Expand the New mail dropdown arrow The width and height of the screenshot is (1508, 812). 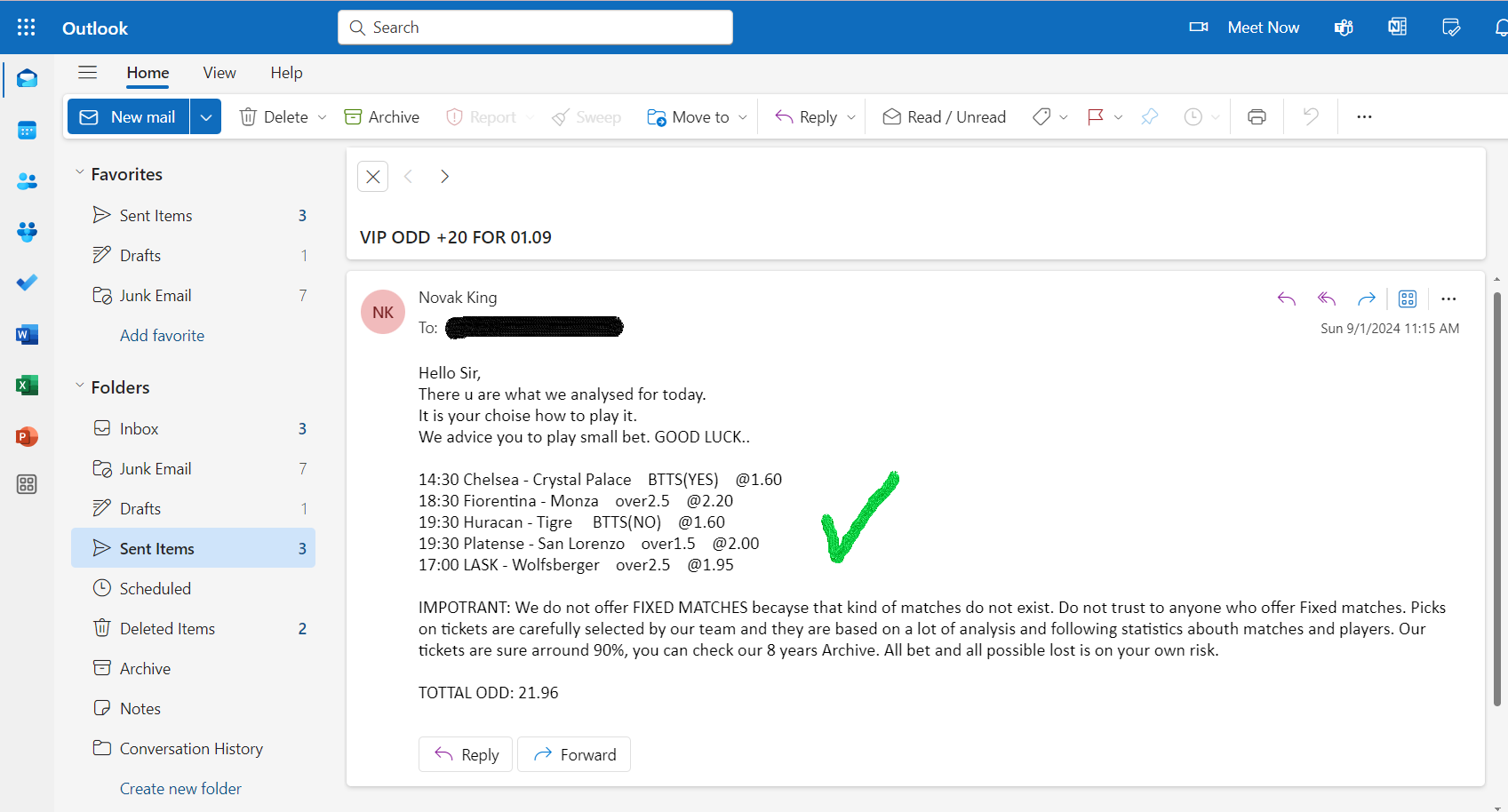[205, 116]
